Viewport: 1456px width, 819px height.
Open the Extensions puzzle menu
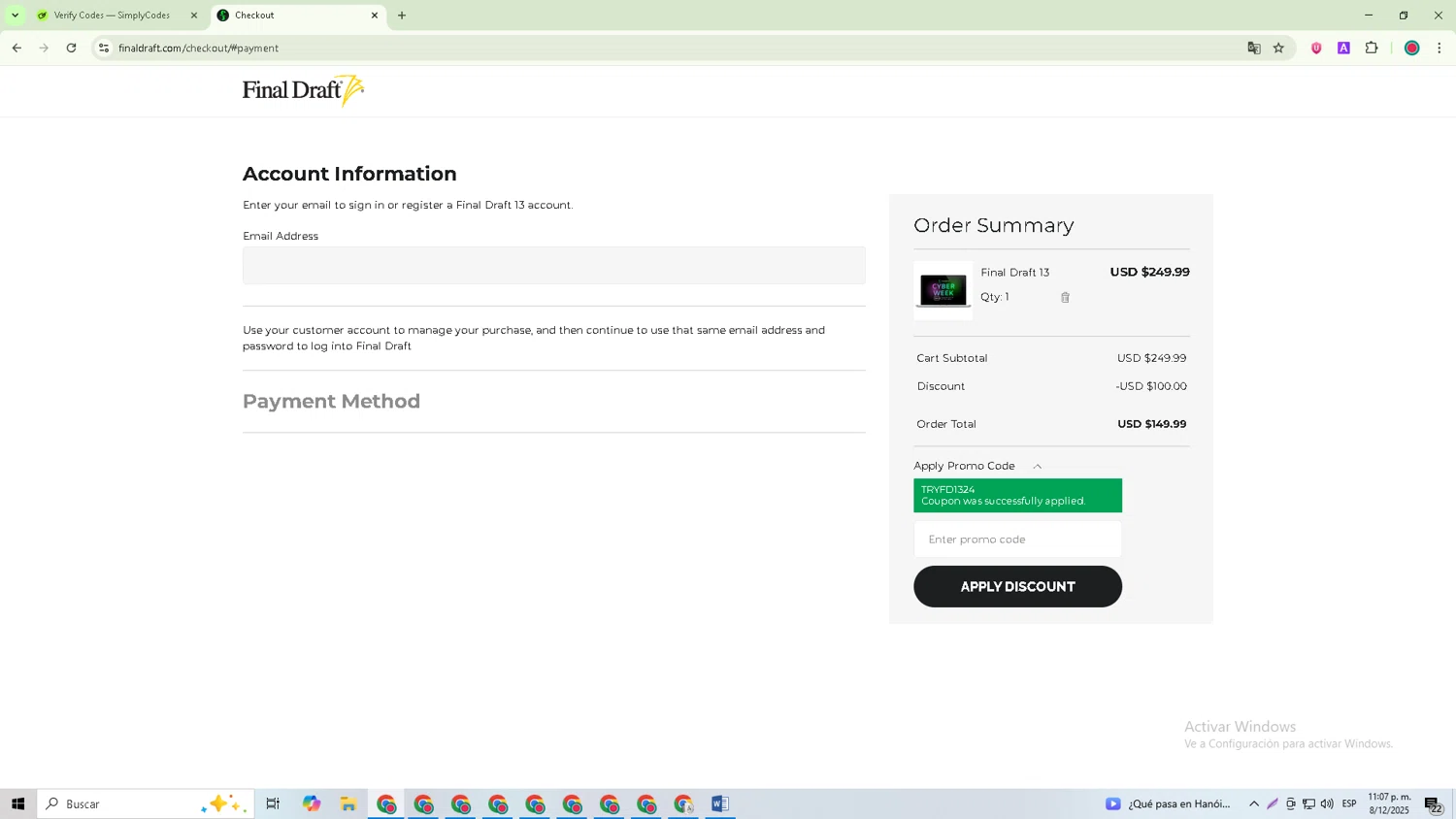click(1372, 48)
